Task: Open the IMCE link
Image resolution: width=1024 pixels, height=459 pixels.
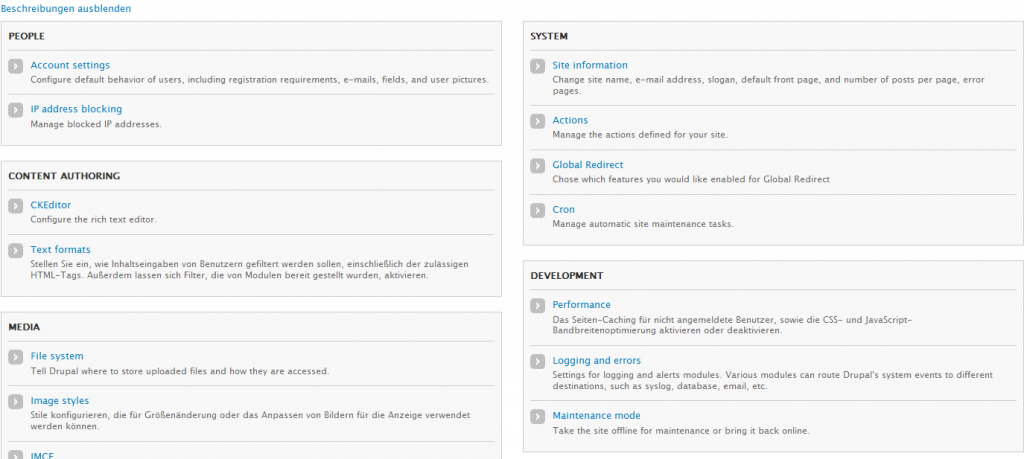Action: click(42, 455)
